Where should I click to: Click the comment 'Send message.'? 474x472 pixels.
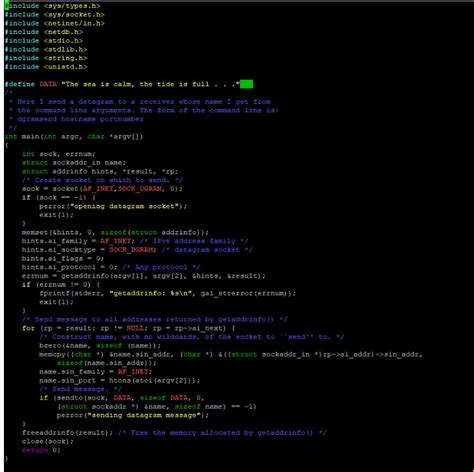tap(80, 389)
